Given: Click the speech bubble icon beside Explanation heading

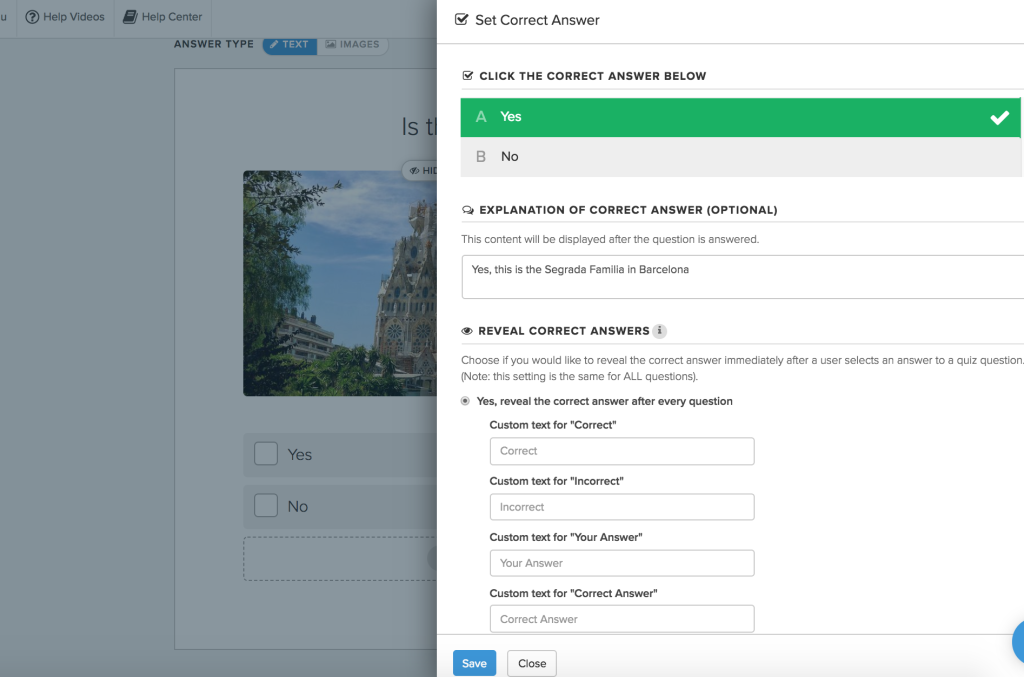Looking at the screenshot, I should point(468,210).
